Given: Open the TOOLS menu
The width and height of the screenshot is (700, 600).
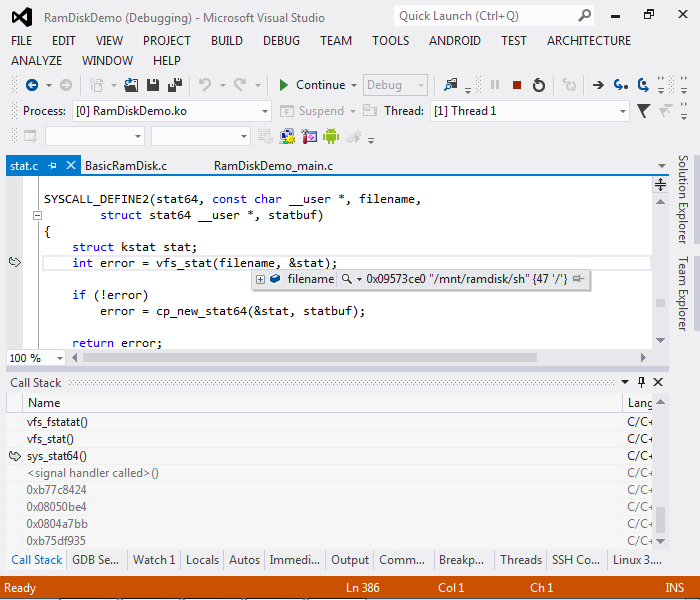Looking at the screenshot, I should pos(391,41).
